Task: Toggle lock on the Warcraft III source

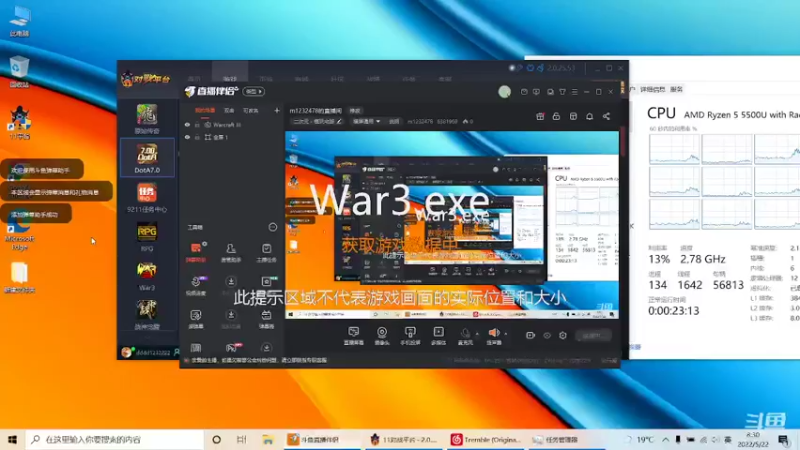Action: (x=197, y=124)
